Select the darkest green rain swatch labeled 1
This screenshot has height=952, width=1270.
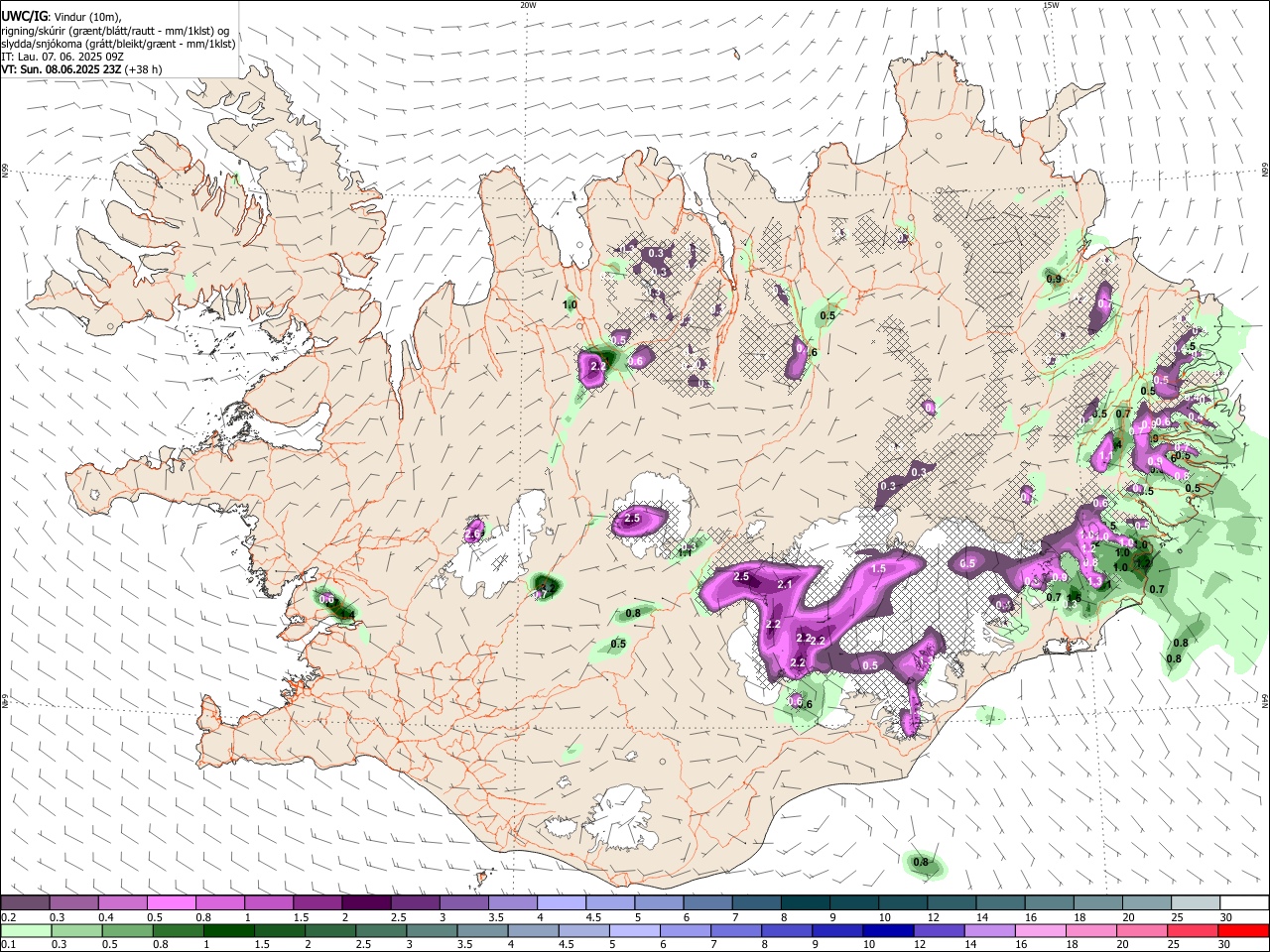[x=229, y=931]
